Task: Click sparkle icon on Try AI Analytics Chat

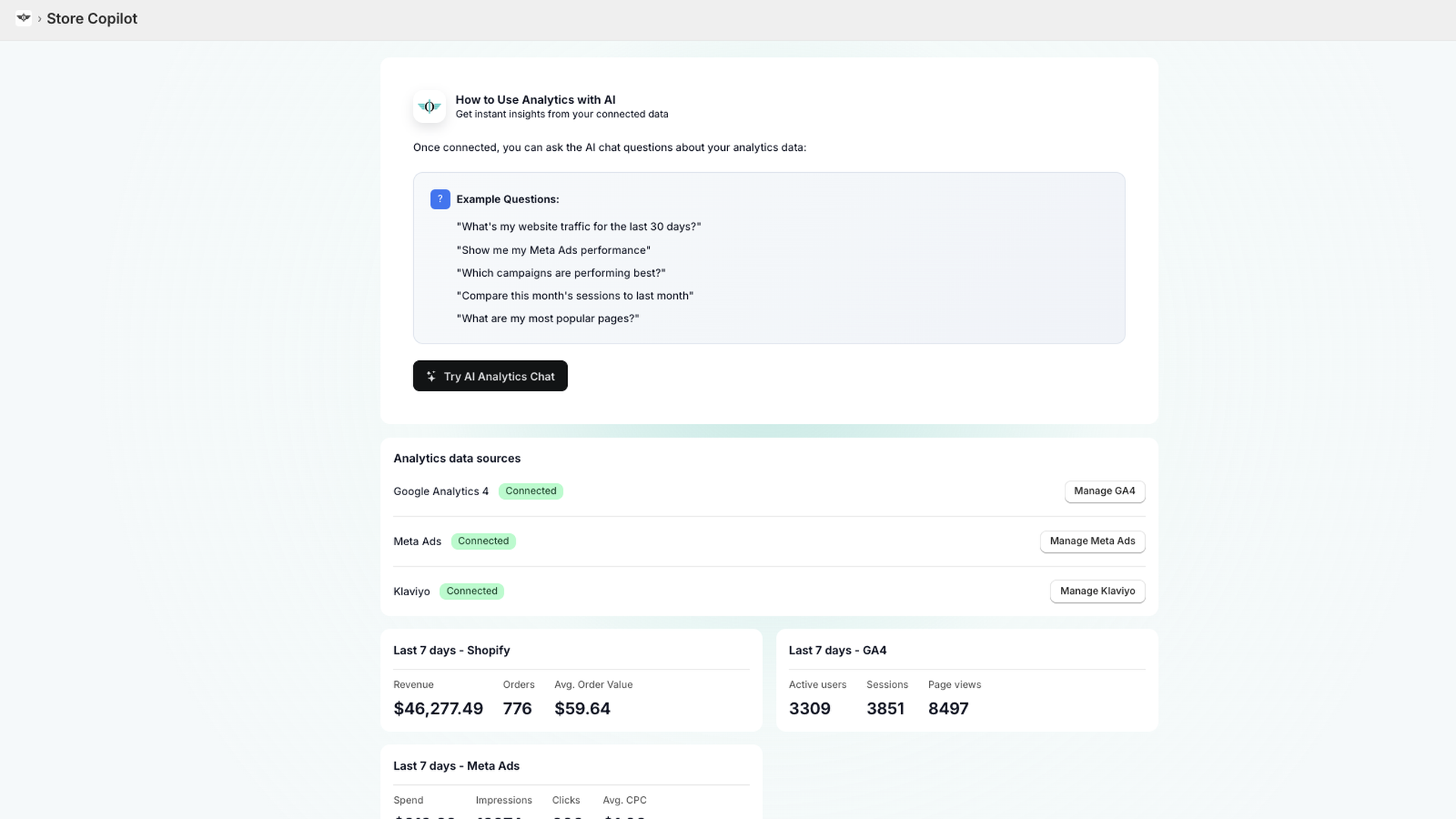Action: coord(431,376)
